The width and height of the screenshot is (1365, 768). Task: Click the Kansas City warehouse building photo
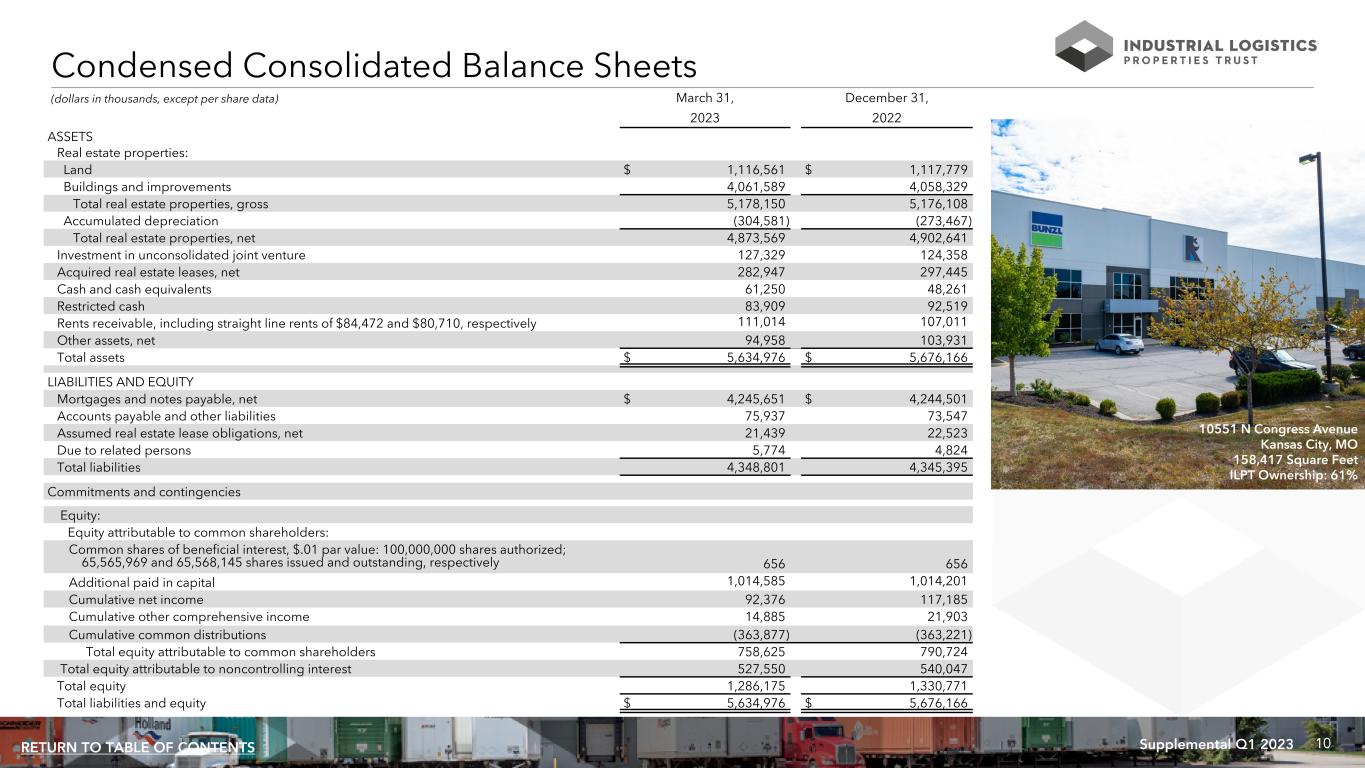coord(1176,270)
